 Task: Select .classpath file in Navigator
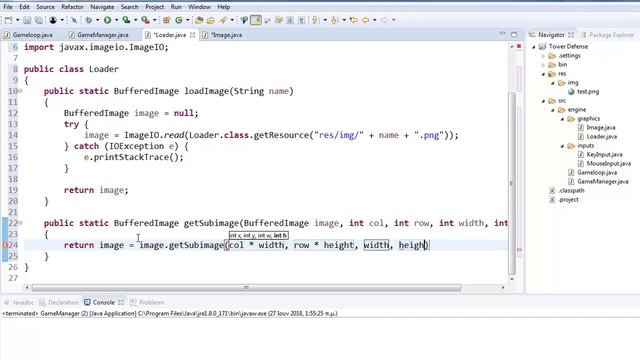tap(567, 191)
